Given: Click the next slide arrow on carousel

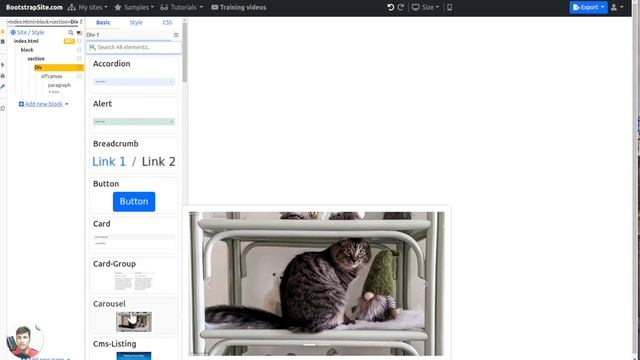Looking at the screenshot, I should (x=426, y=283).
